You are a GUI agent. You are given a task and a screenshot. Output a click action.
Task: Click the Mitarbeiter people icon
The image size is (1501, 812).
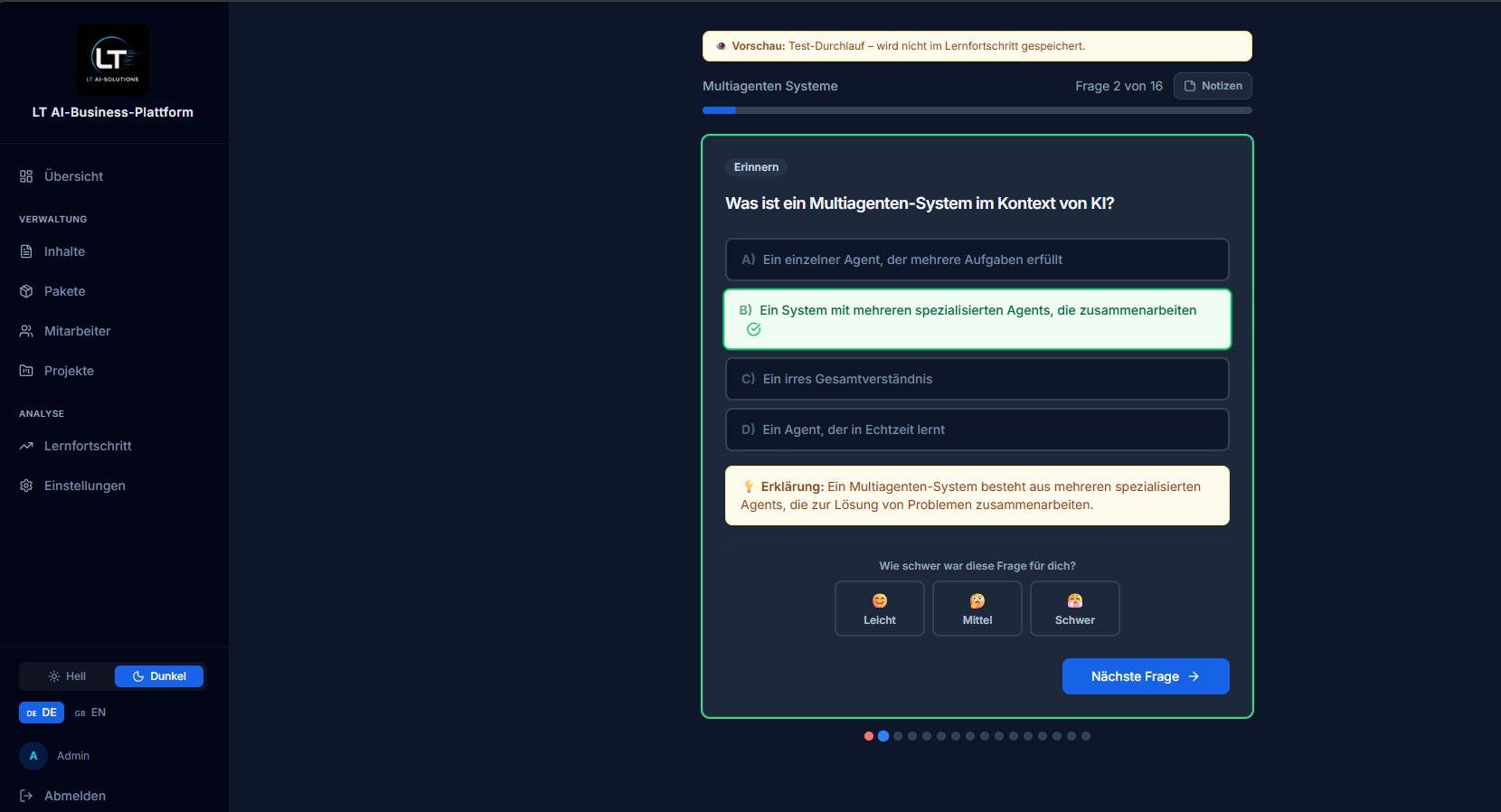[x=26, y=331]
